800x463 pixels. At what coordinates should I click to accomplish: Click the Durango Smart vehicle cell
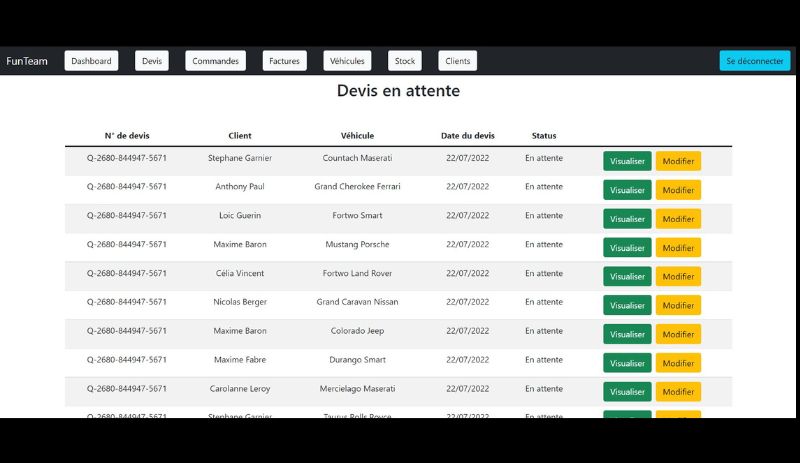(x=357, y=359)
